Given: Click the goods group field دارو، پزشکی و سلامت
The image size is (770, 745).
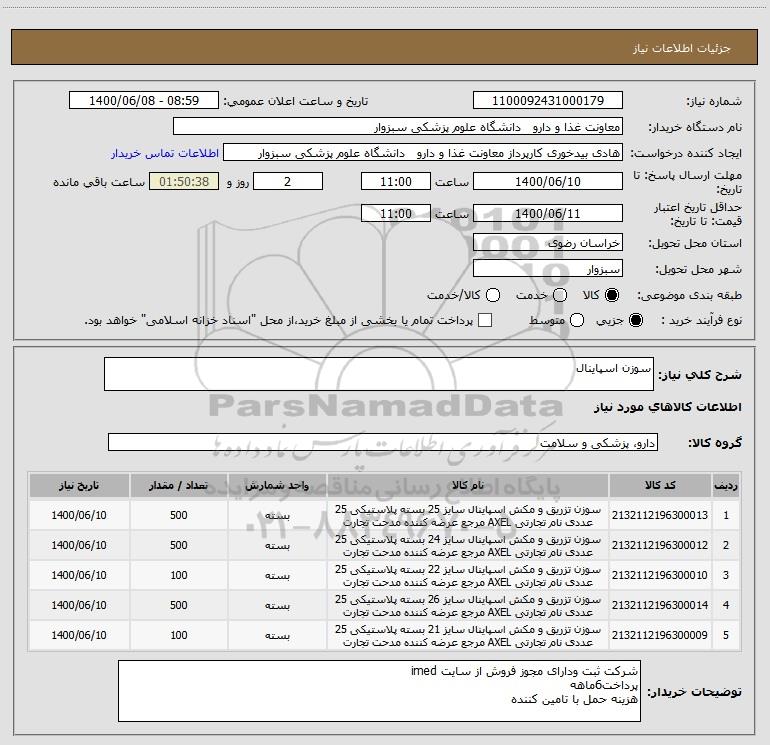Looking at the screenshot, I should tap(383, 442).
